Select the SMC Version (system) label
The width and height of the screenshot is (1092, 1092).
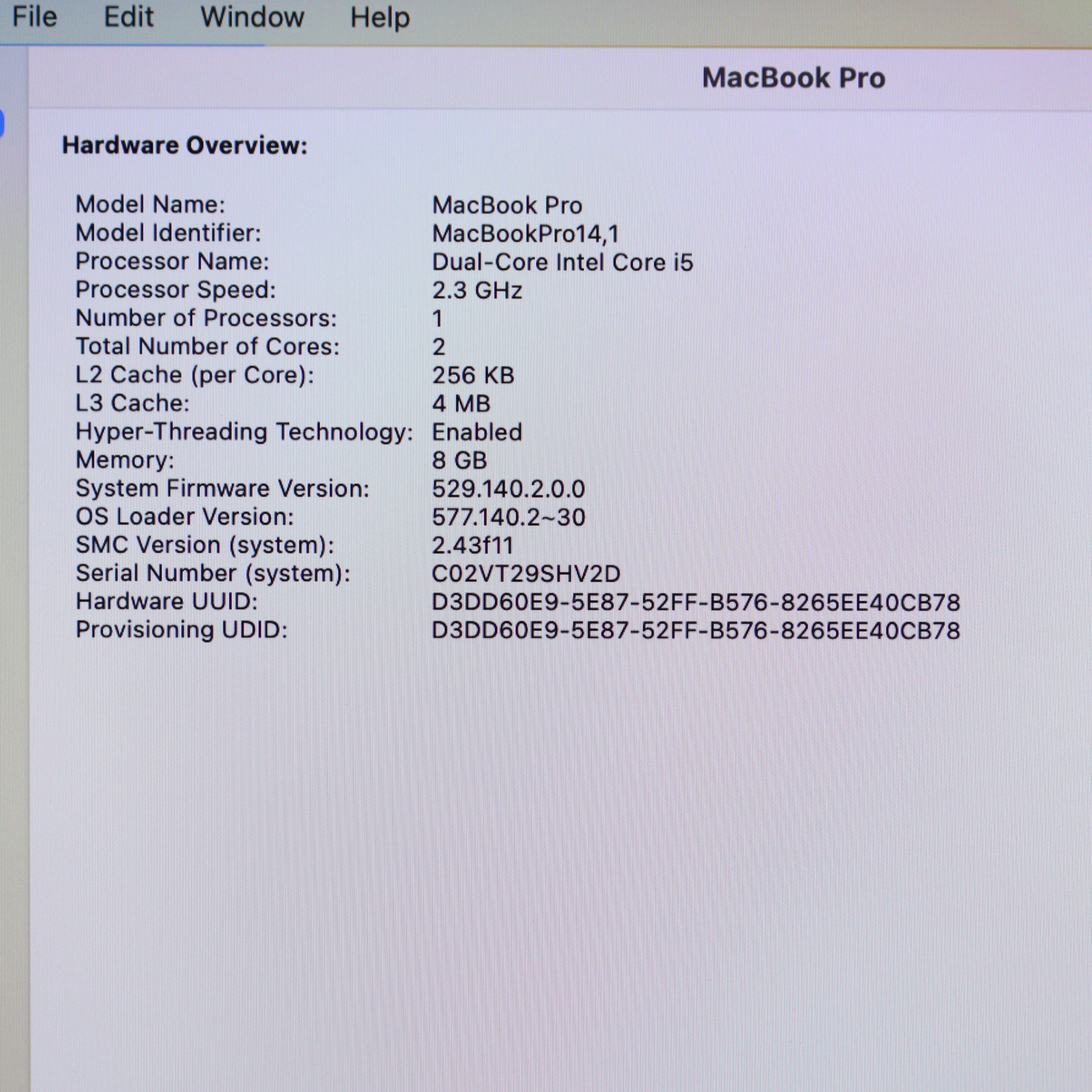(205, 545)
